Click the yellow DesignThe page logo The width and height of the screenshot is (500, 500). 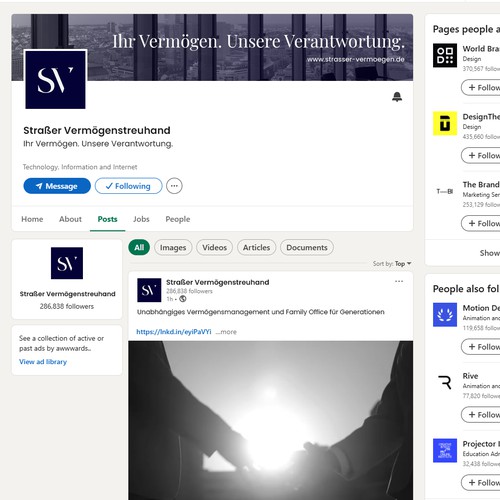[x=445, y=123]
